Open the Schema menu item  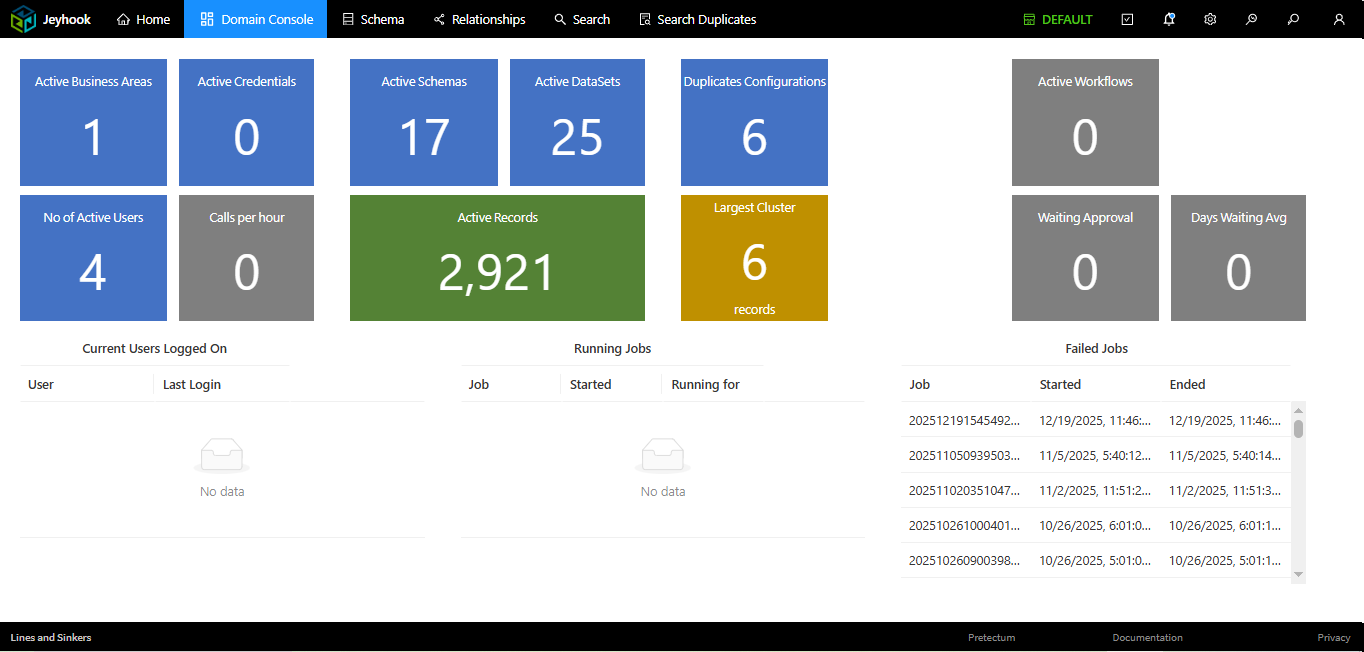[372, 18]
